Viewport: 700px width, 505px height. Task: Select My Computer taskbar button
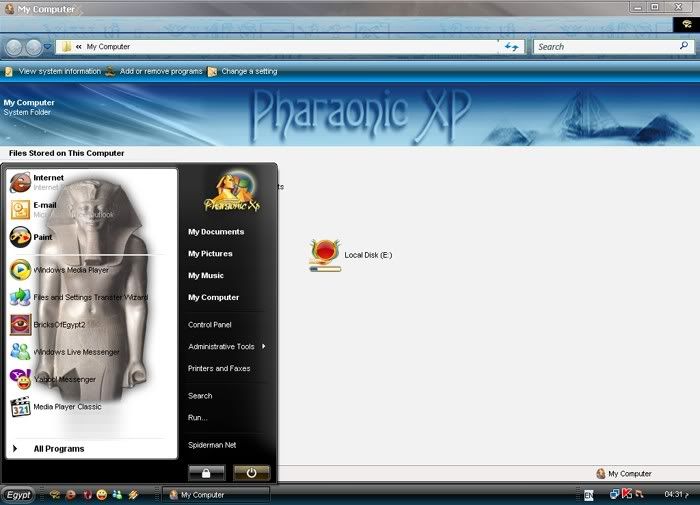click(x=216, y=495)
